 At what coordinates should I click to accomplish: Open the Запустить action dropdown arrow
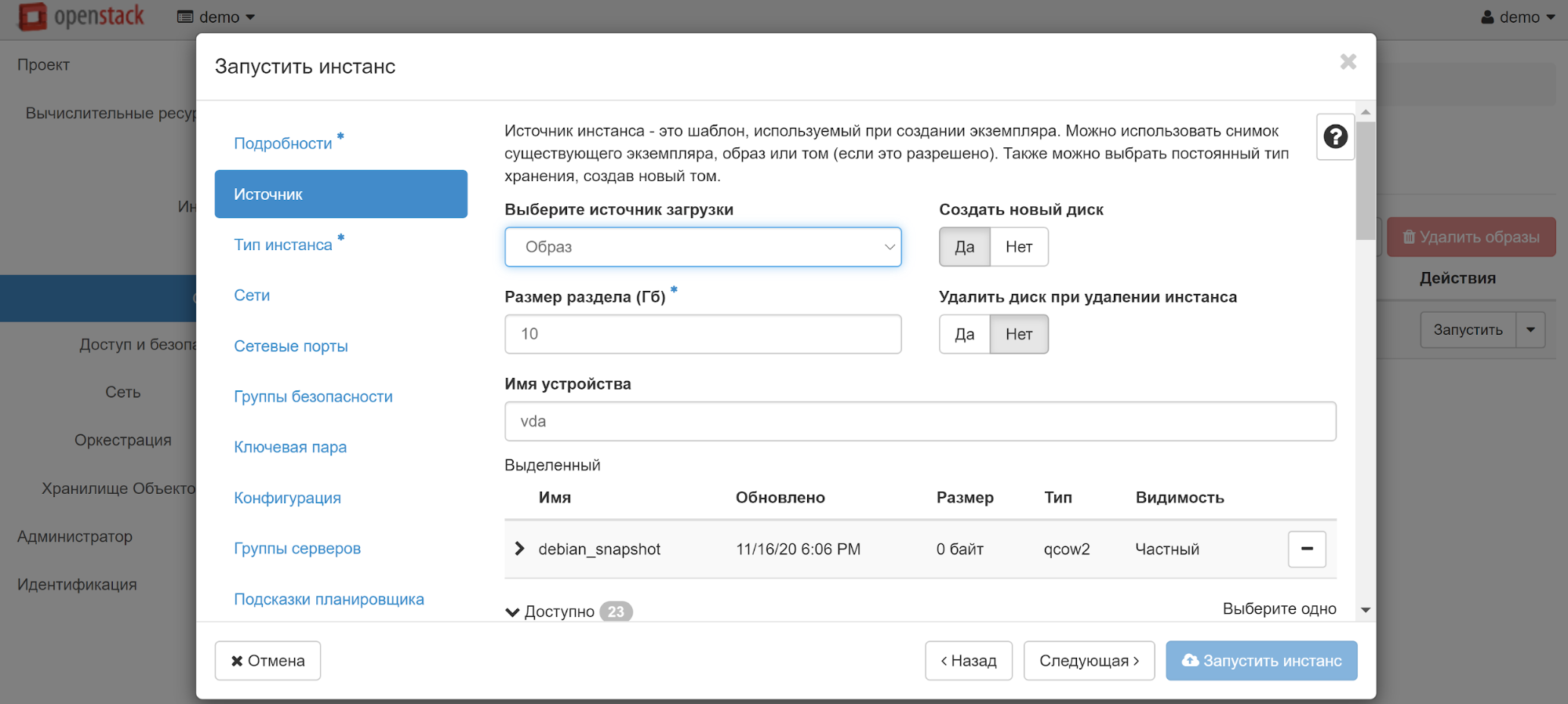[x=1530, y=330]
